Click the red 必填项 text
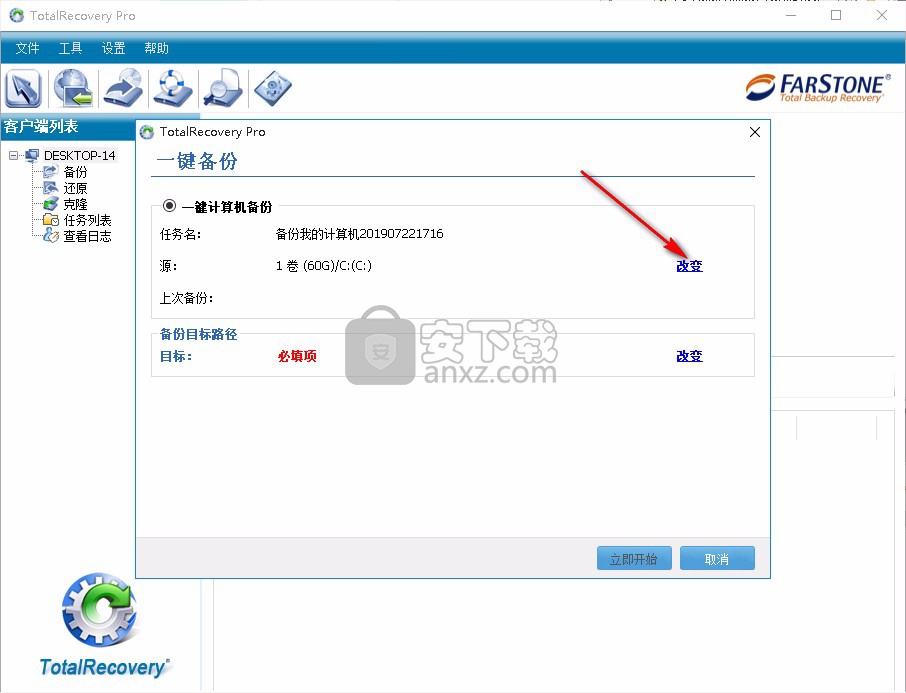Image resolution: width=906 pixels, height=693 pixels. pyautogui.click(x=297, y=356)
